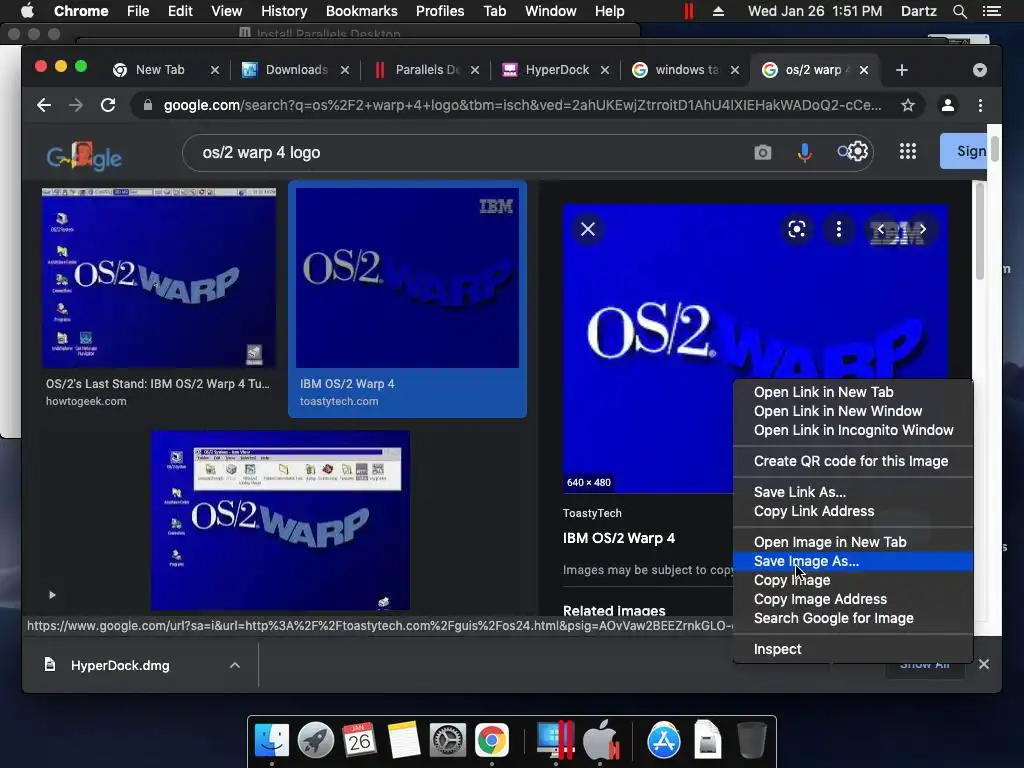Open the History menu in menu bar

point(284,11)
